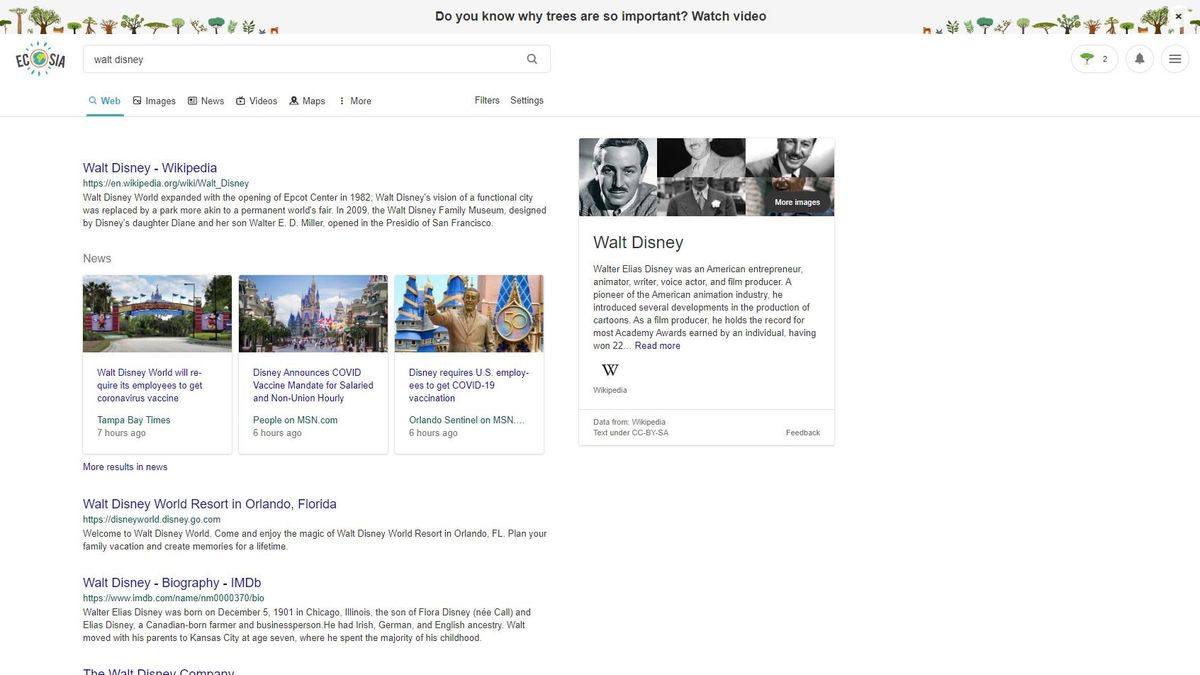Click the Ecosia logo
This screenshot has height=675, width=1200.
click(x=38, y=58)
